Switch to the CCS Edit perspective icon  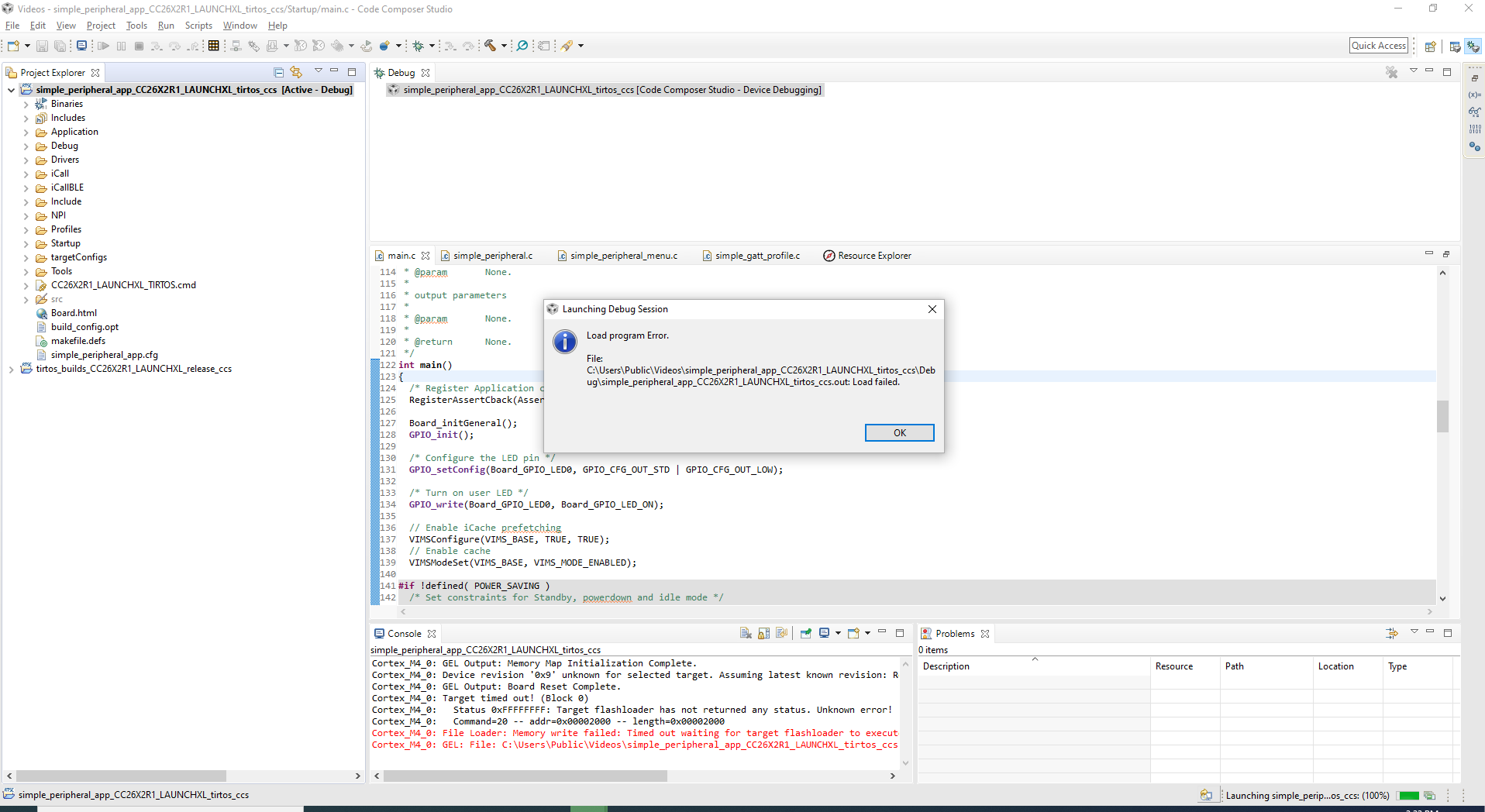click(x=1456, y=46)
